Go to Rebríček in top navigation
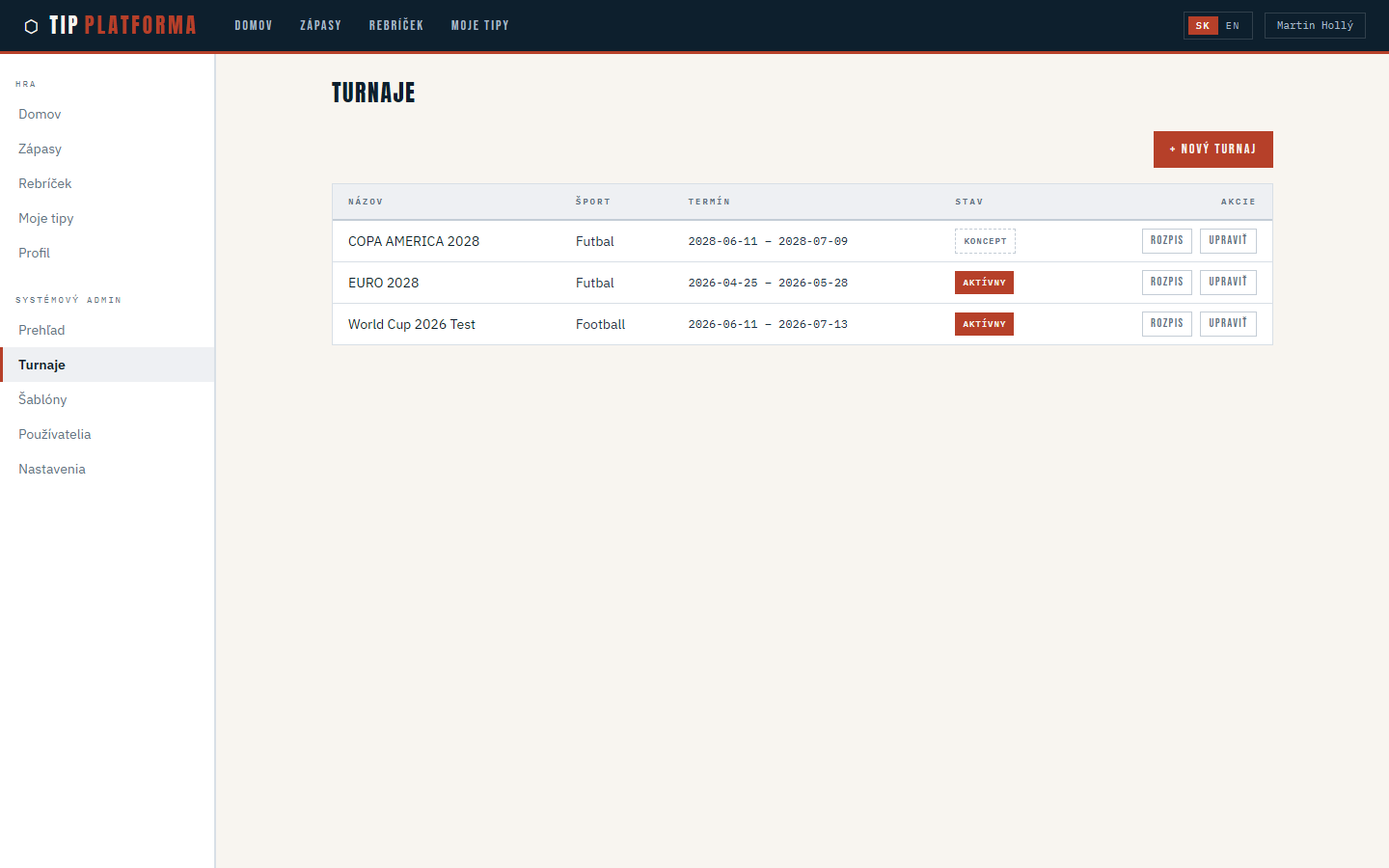 click(x=395, y=26)
